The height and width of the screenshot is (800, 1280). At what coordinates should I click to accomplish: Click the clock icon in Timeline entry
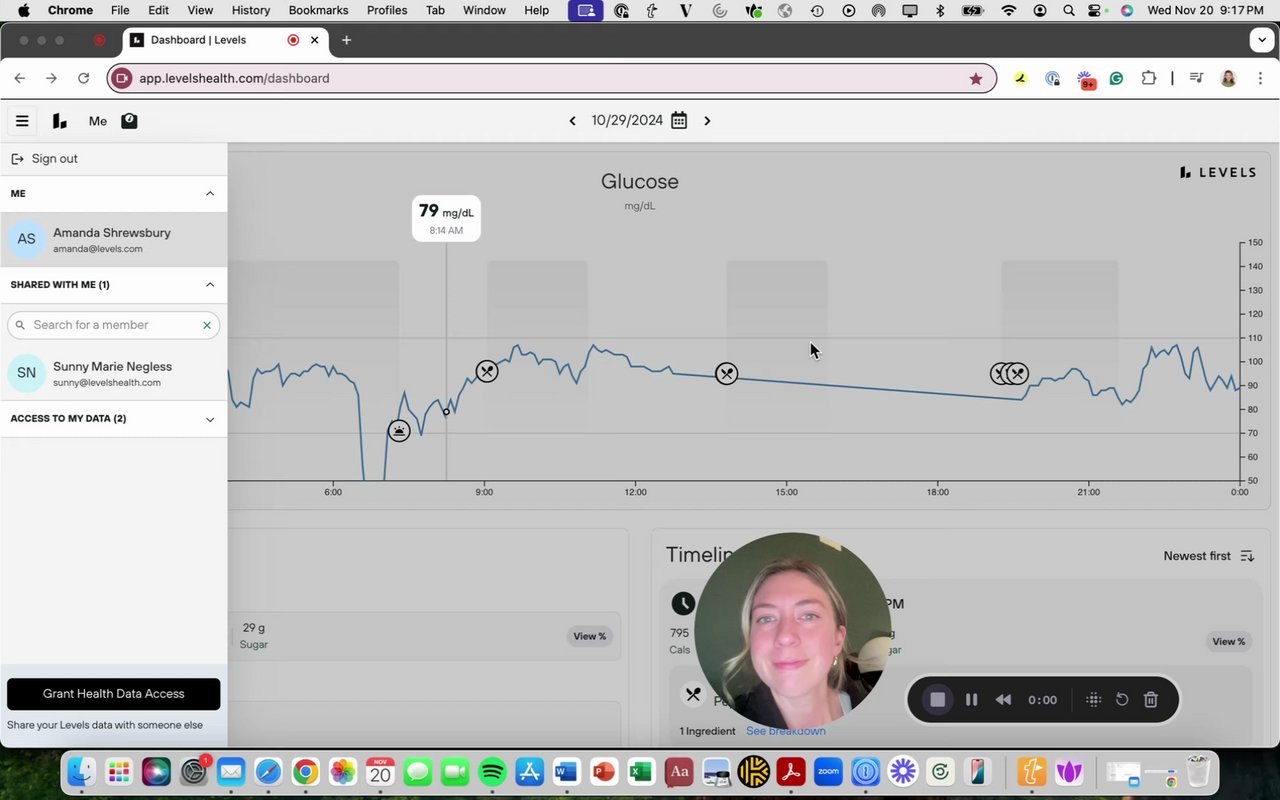pos(683,603)
